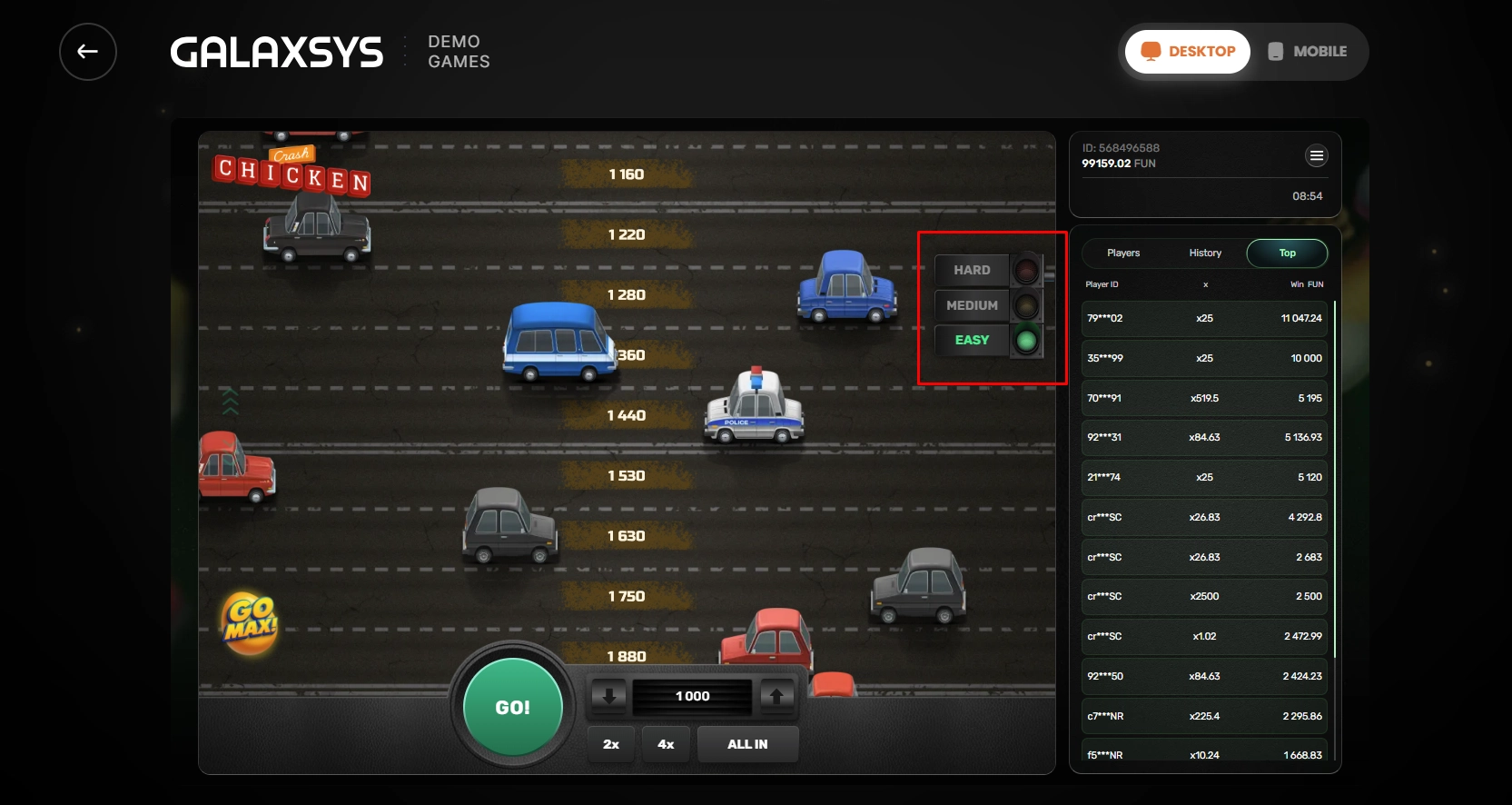This screenshot has width=1512, height=805.
Task: Click the Win FUN column header
Action: (x=1307, y=284)
